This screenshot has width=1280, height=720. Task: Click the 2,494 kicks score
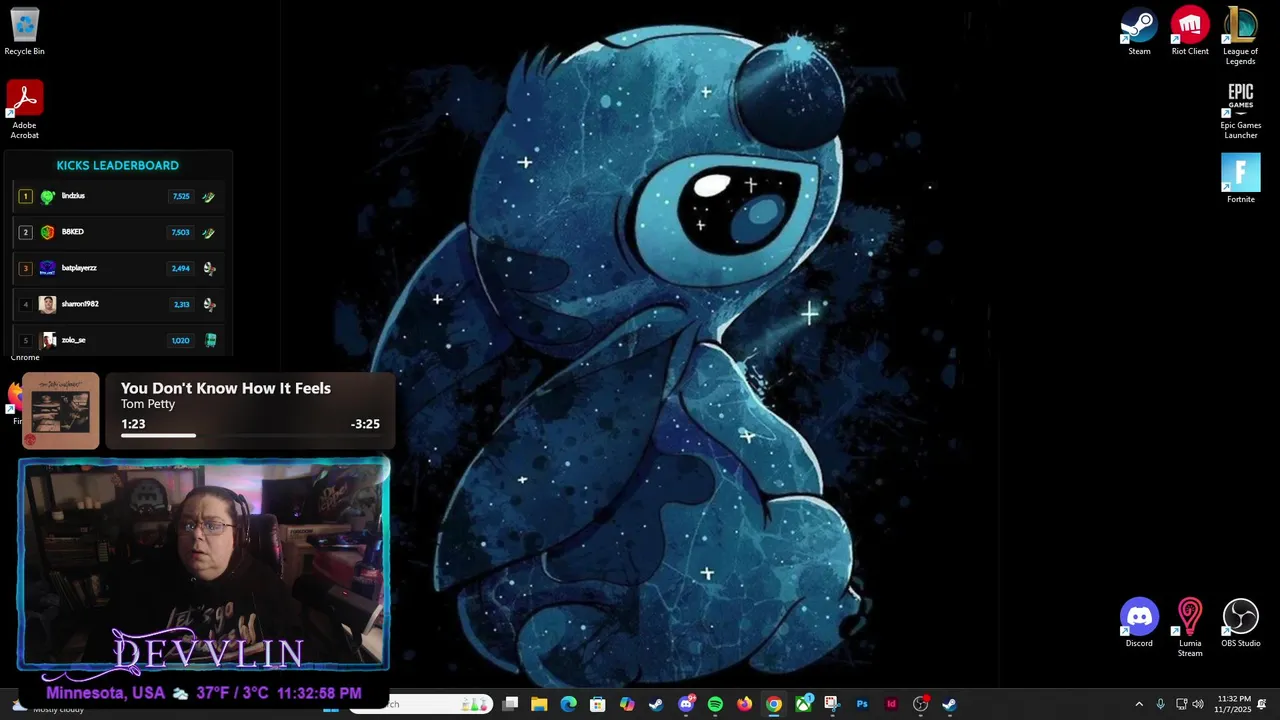pos(181,269)
